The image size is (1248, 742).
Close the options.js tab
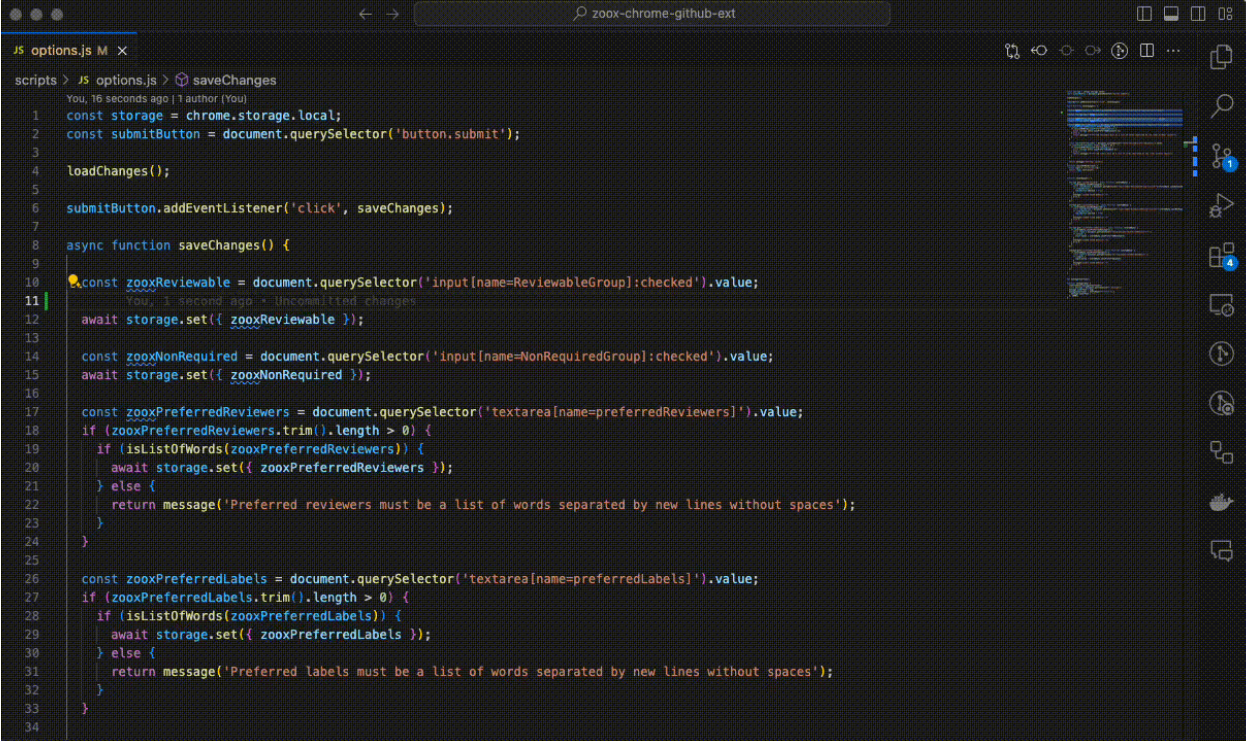(x=123, y=50)
